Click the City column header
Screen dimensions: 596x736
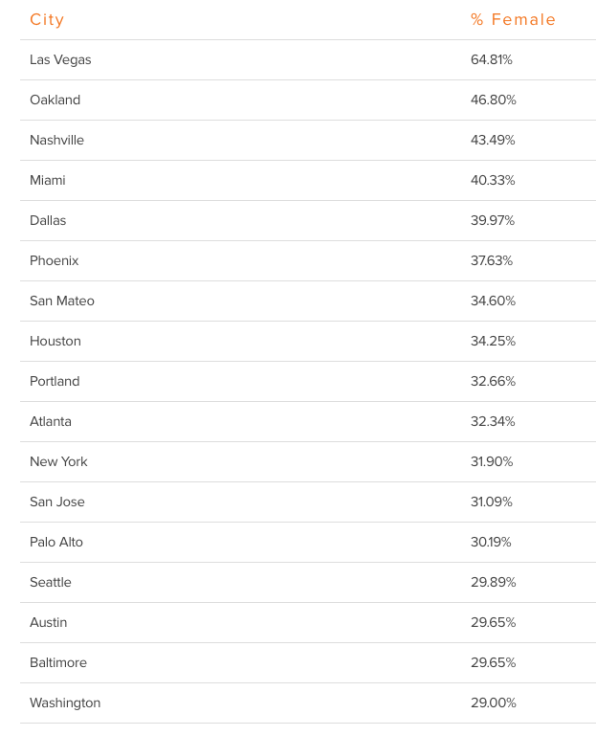[x=46, y=20]
